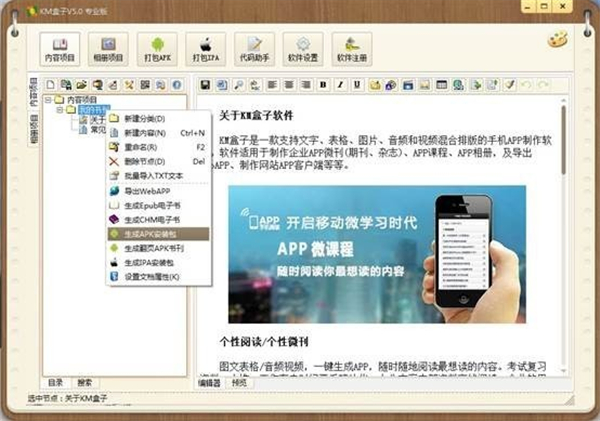600x421 pixels.
Task: Click the 软件注册 registration button
Action: coord(352,50)
